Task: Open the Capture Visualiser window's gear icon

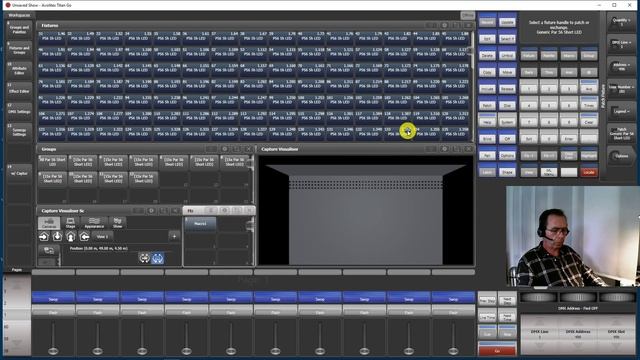Action: click(x=444, y=149)
